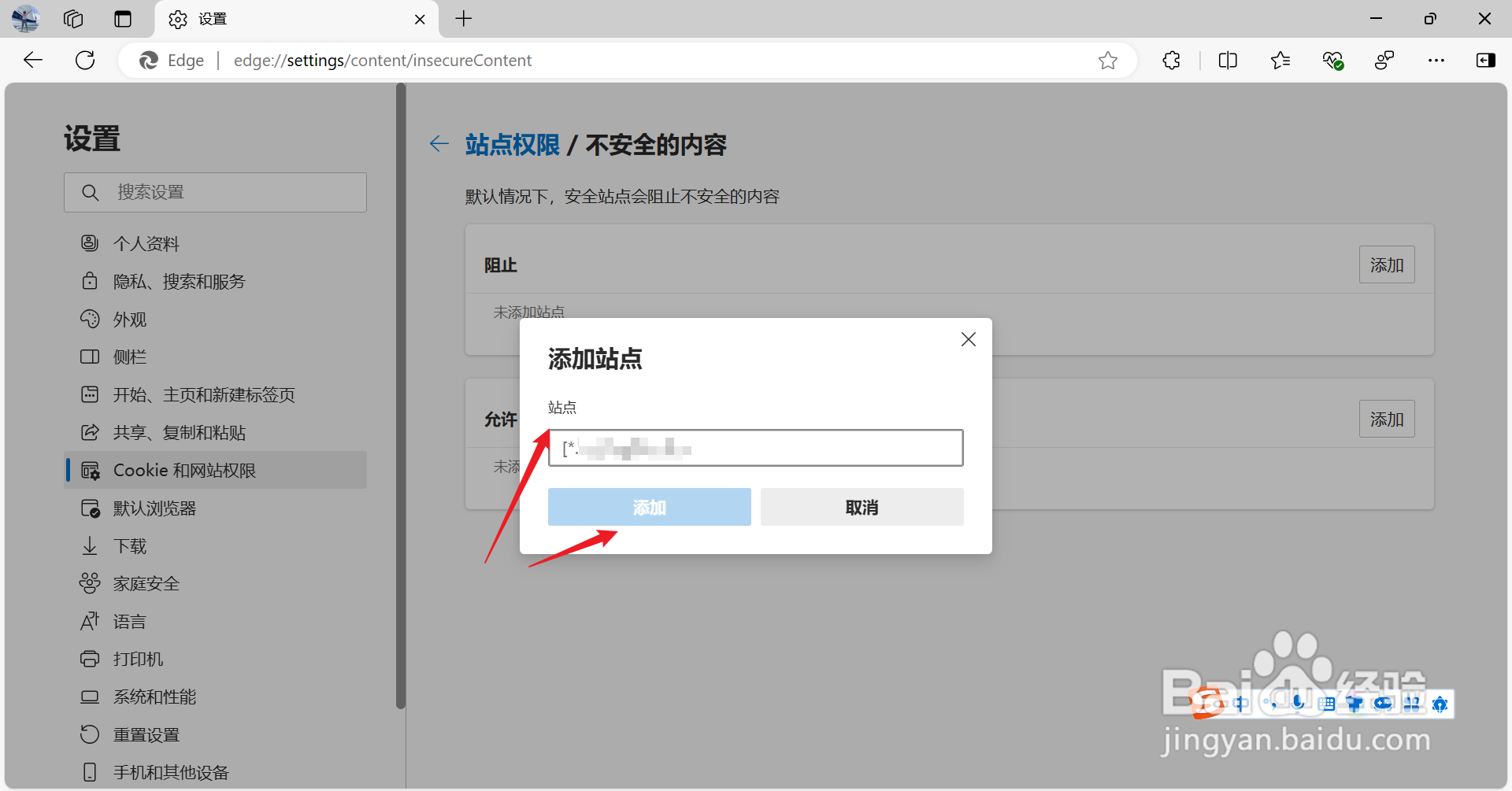Open the Favorites list
Screen dimensions: 1512x791
(x=1280, y=60)
